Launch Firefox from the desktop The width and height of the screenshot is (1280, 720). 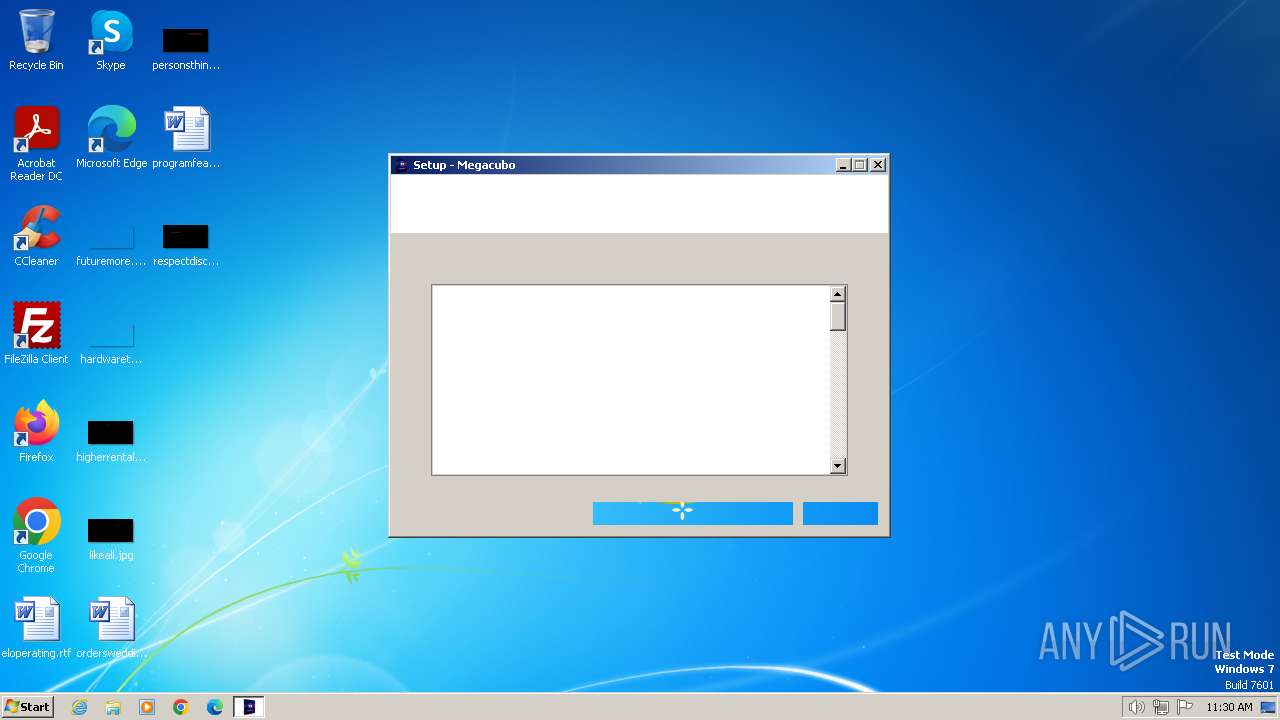tap(36, 431)
